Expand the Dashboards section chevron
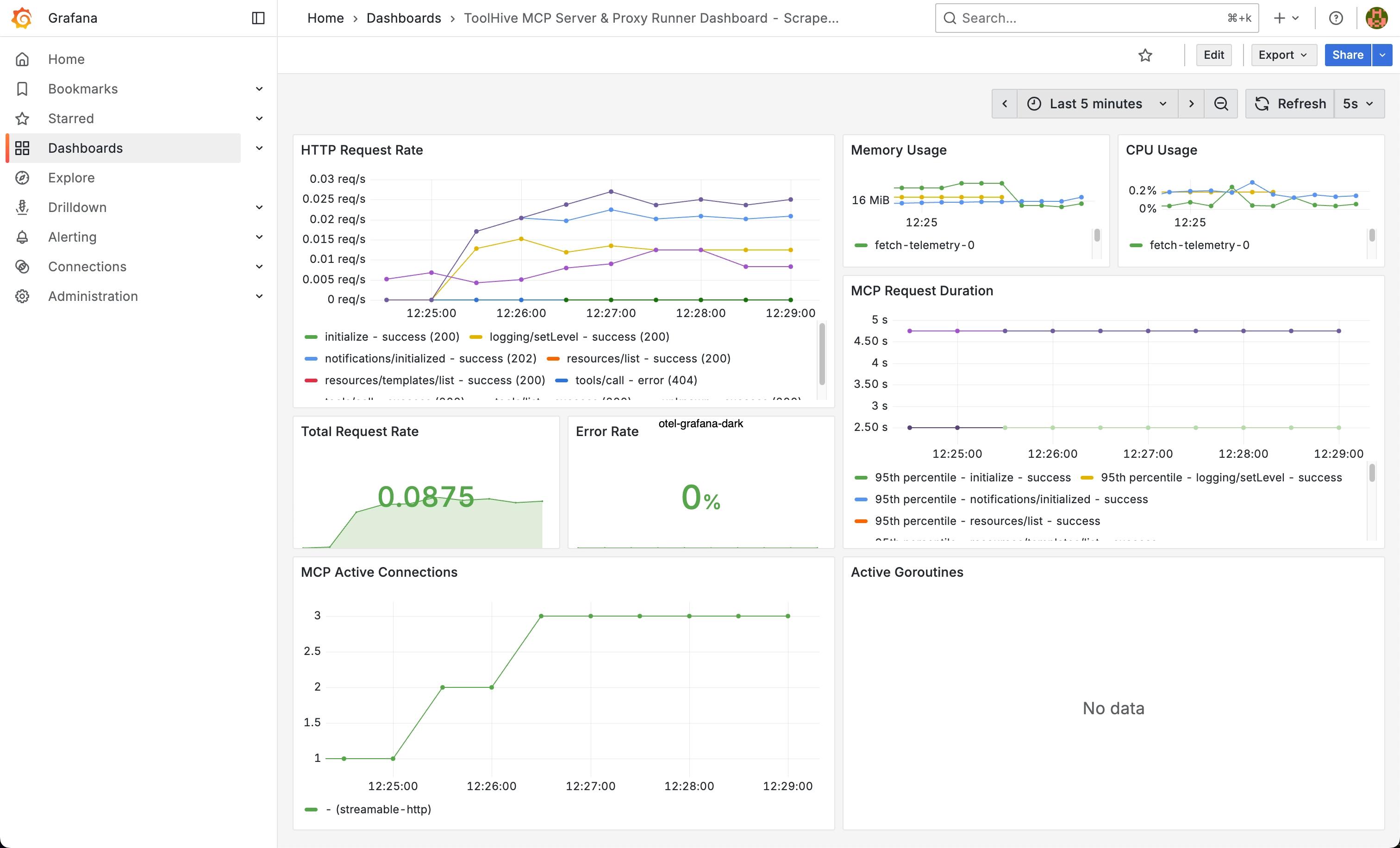1400x848 pixels. [259, 148]
